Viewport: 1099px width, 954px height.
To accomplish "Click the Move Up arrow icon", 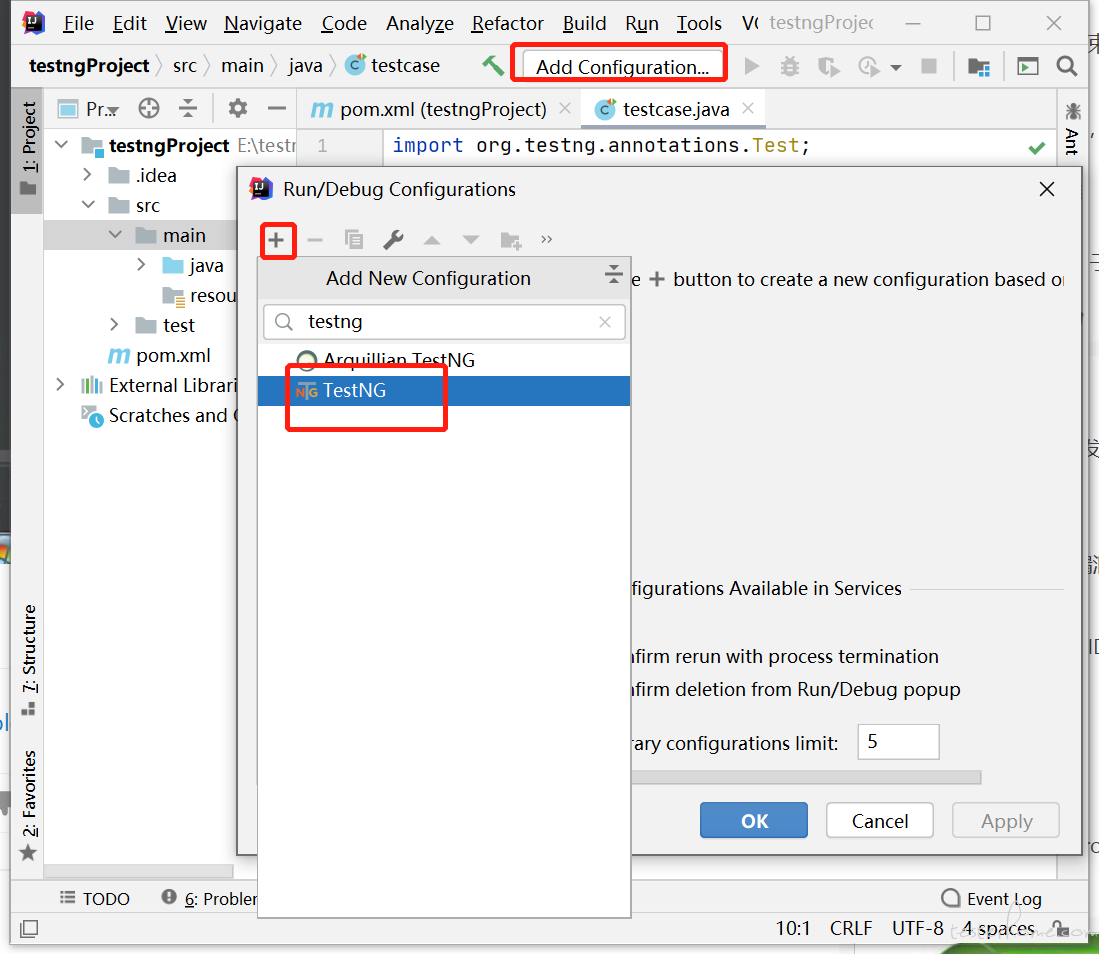I will coord(432,240).
